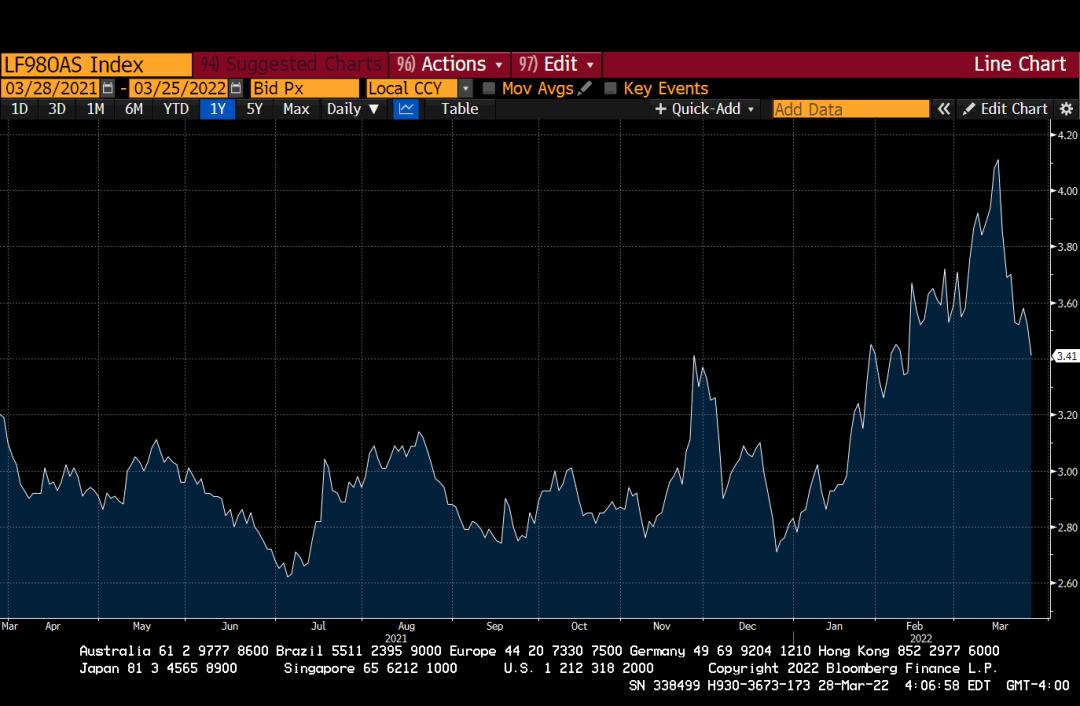Open the start date calendar picker icon

[108, 88]
